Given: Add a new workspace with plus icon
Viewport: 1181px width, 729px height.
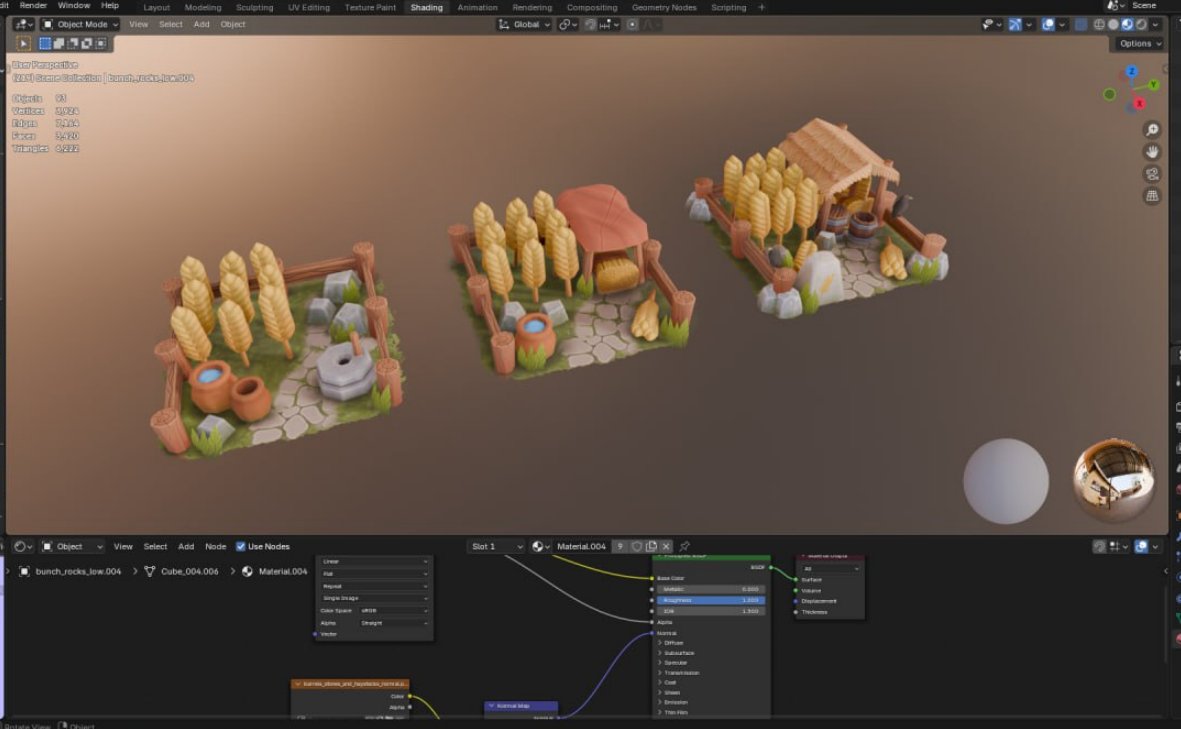Looking at the screenshot, I should [x=761, y=8].
